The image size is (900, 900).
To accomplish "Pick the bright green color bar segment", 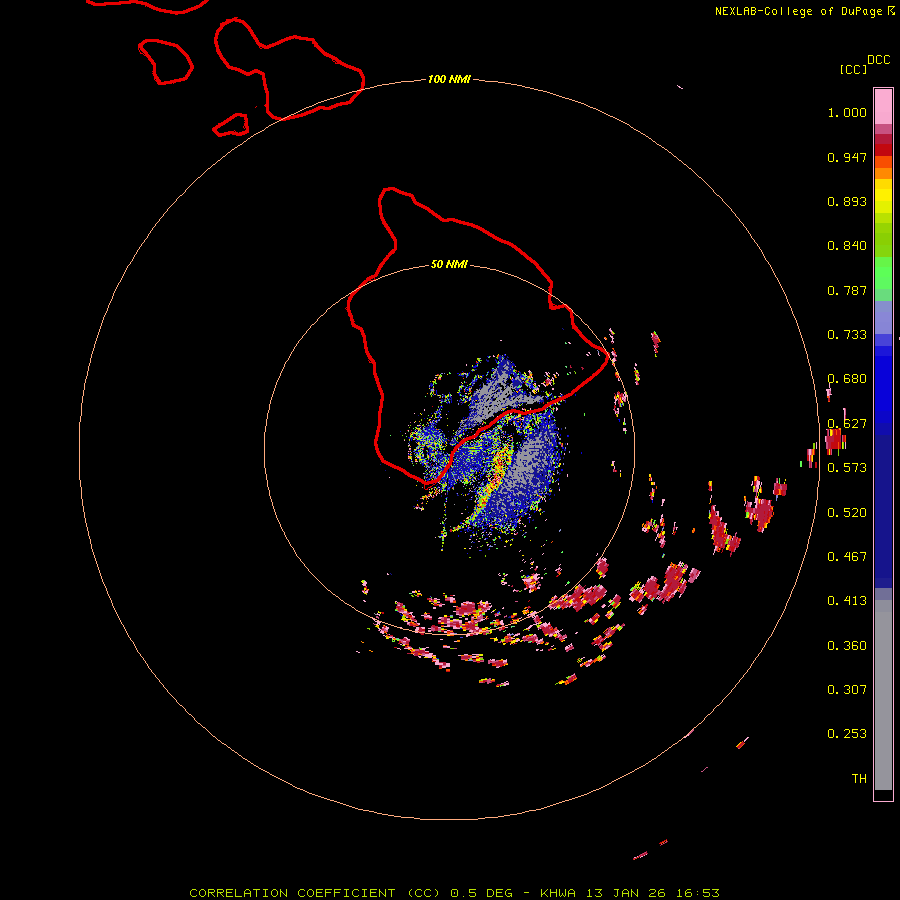I will 883,273.
